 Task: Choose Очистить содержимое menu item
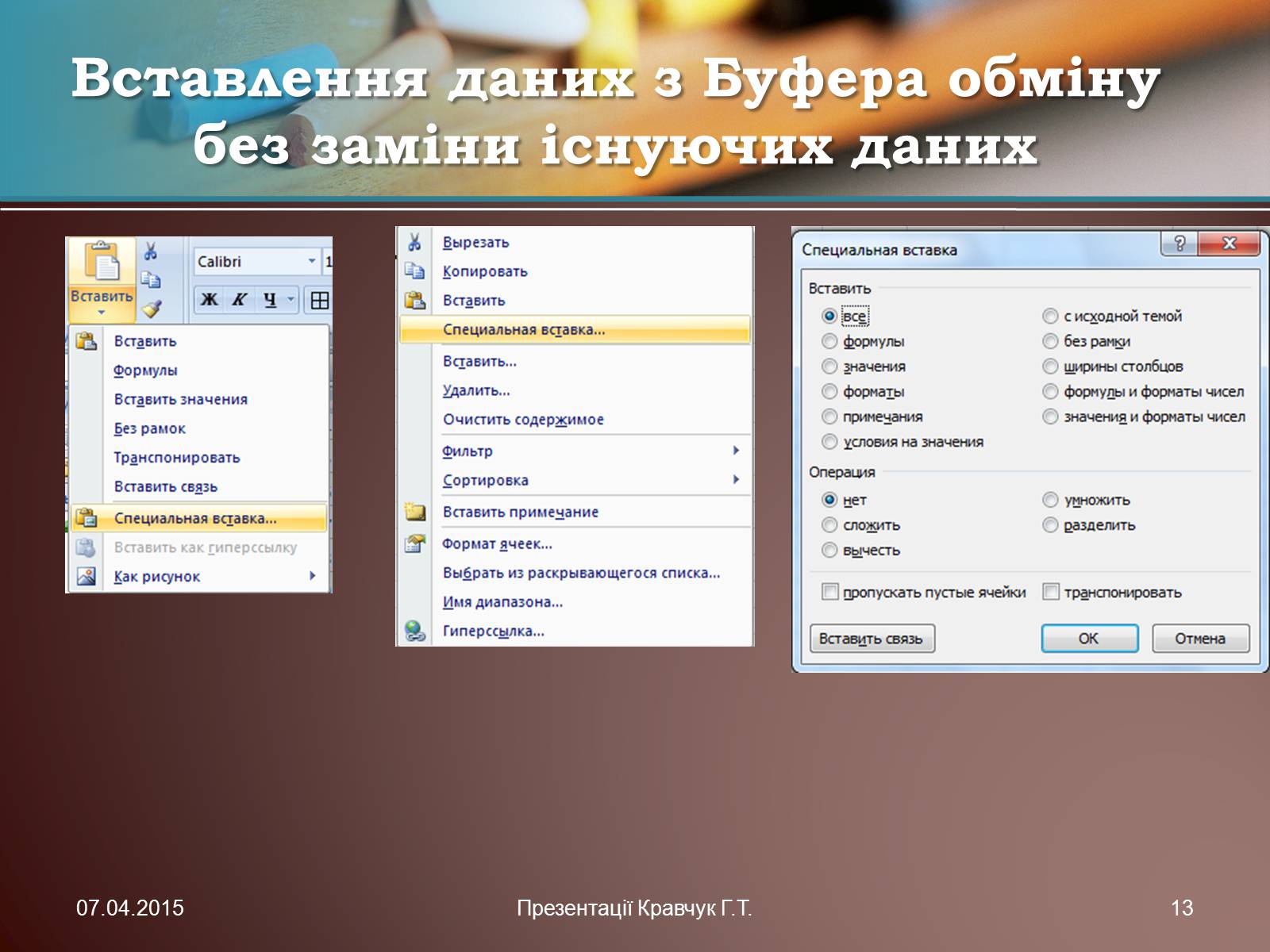[575, 419]
